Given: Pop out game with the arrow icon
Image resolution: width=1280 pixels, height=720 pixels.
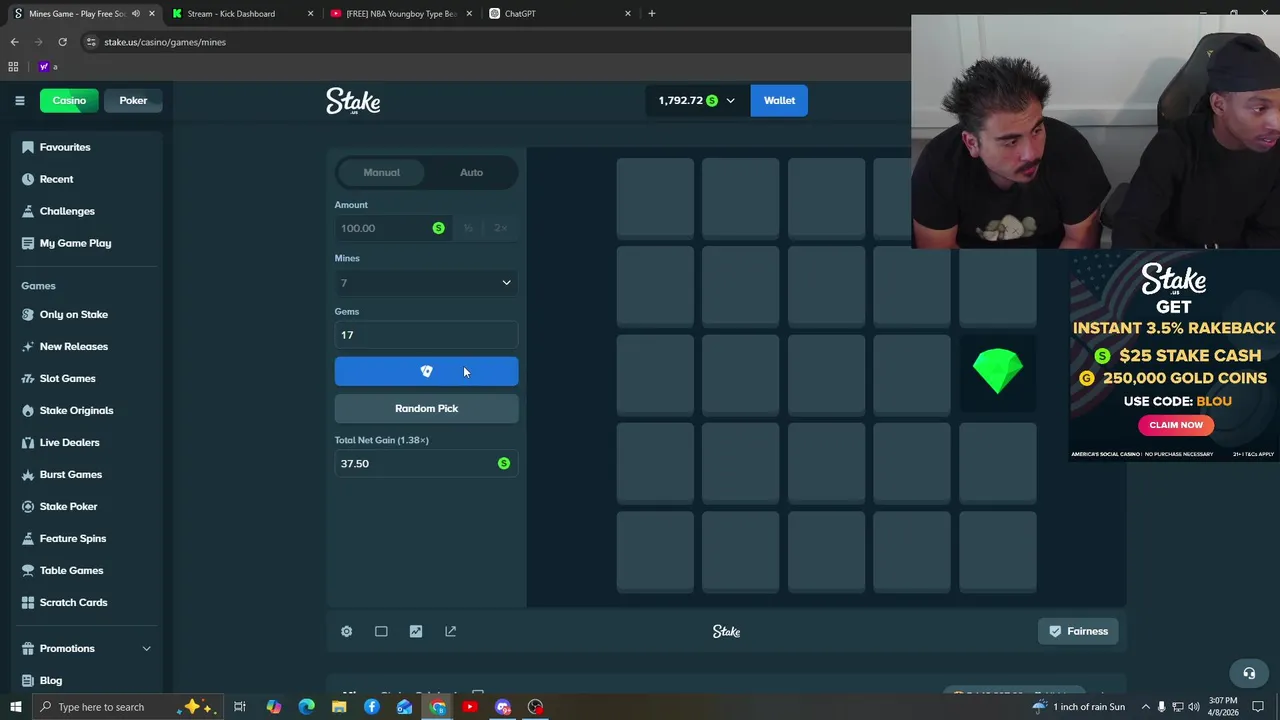Looking at the screenshot, I should [450, 631].
